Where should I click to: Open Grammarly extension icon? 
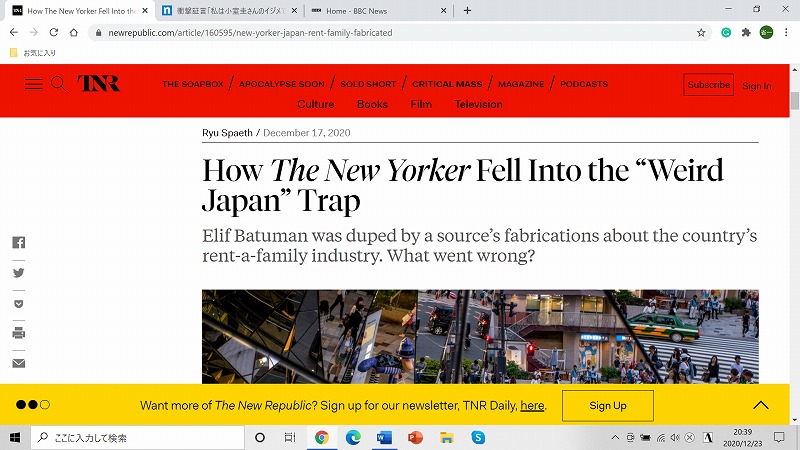point(726,33)
